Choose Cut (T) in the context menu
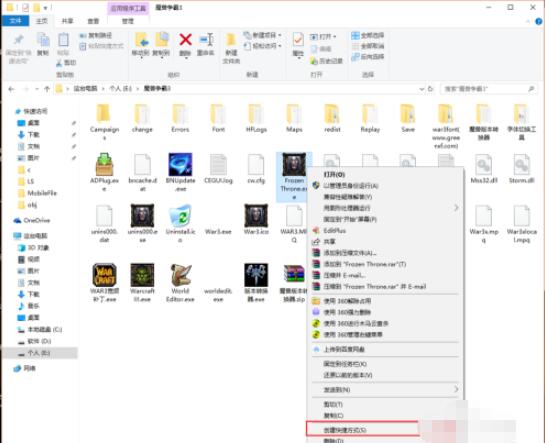Image resolution: width=545 pixels, height=443 pixels. pos(333,404)
